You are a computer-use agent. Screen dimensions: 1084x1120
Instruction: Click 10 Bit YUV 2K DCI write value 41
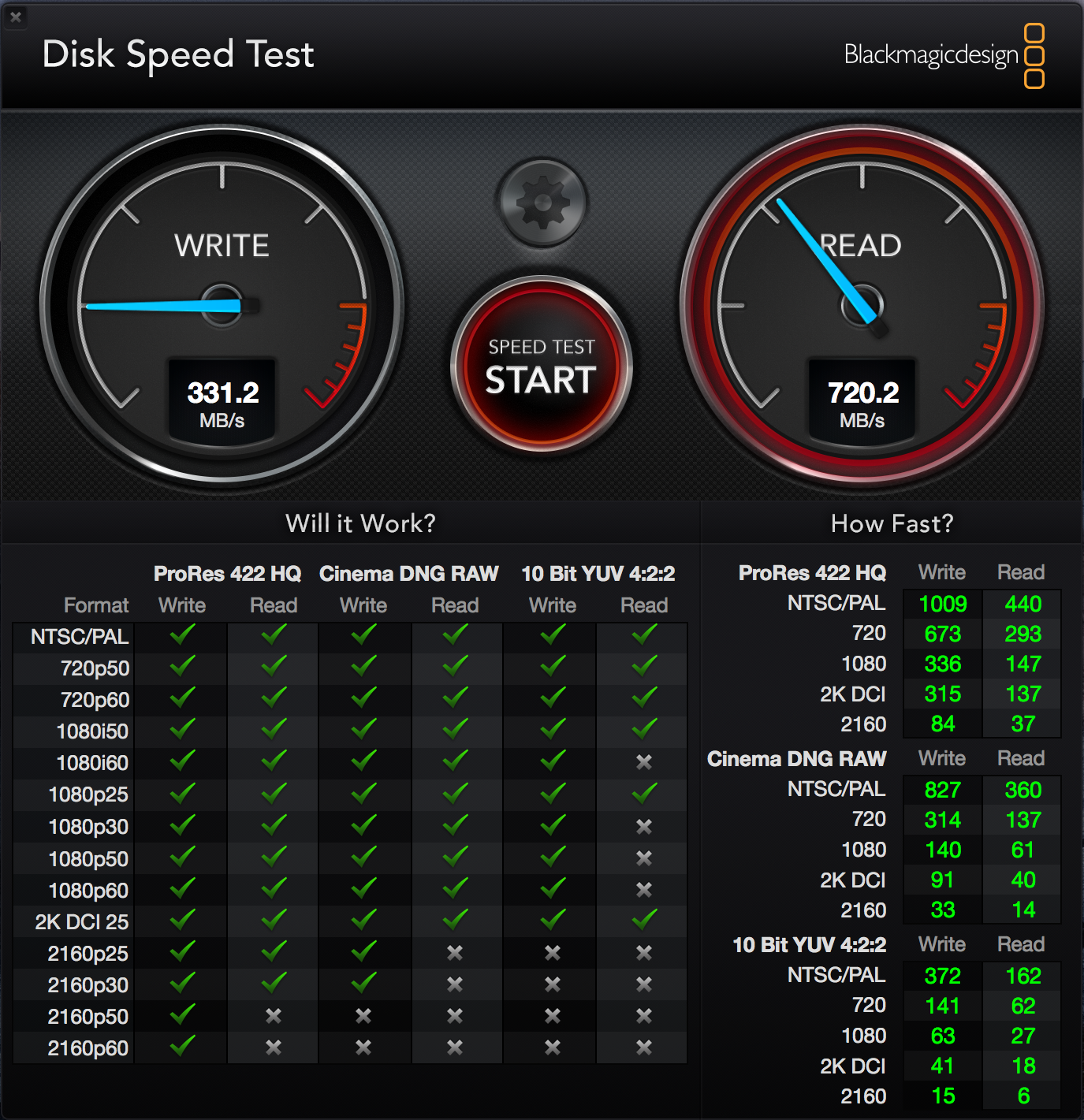click(x=943, y=1066)
